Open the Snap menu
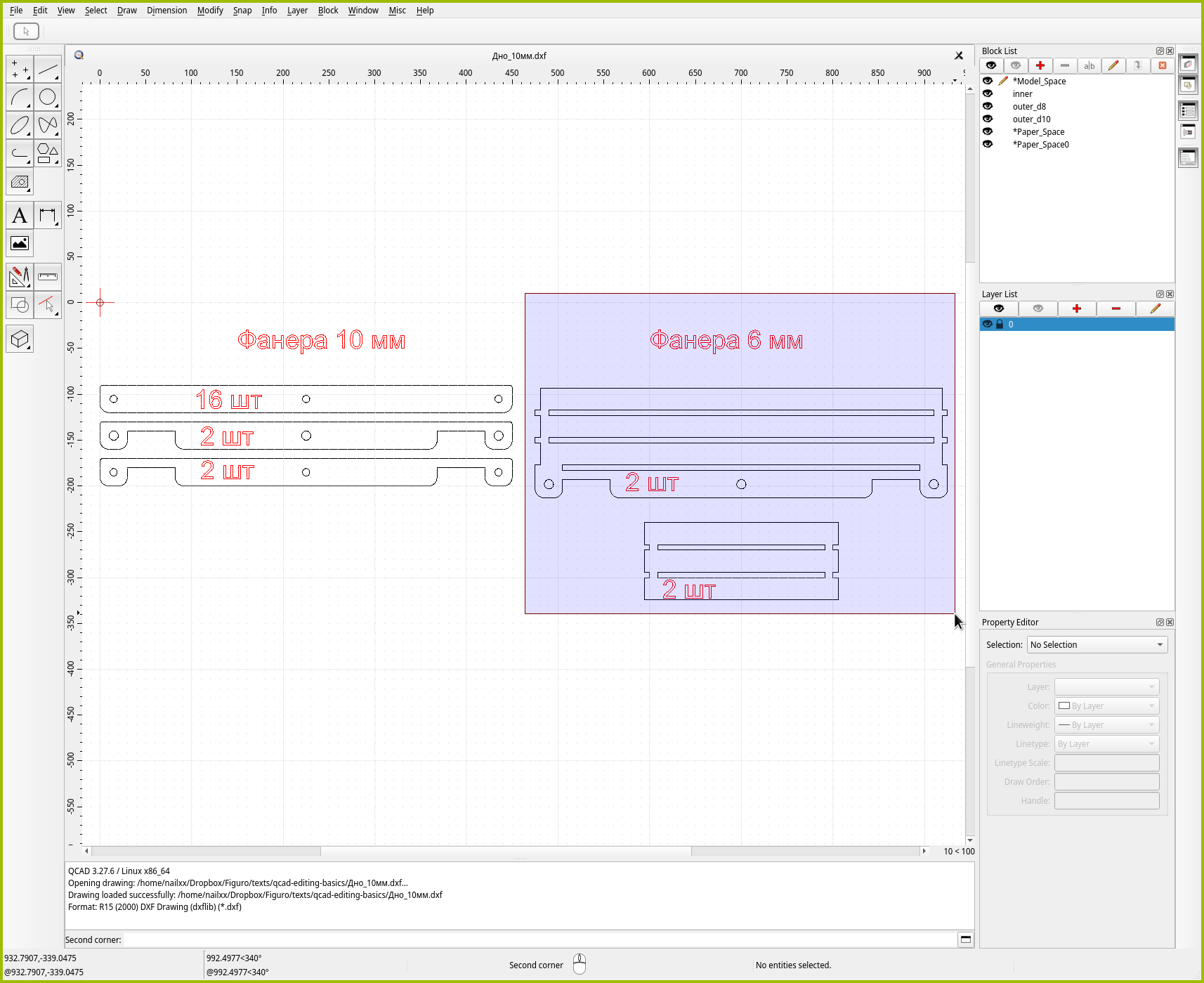The width and height of the screenshot is (1204, 983). pyautogui.click(x=242, y=11)
